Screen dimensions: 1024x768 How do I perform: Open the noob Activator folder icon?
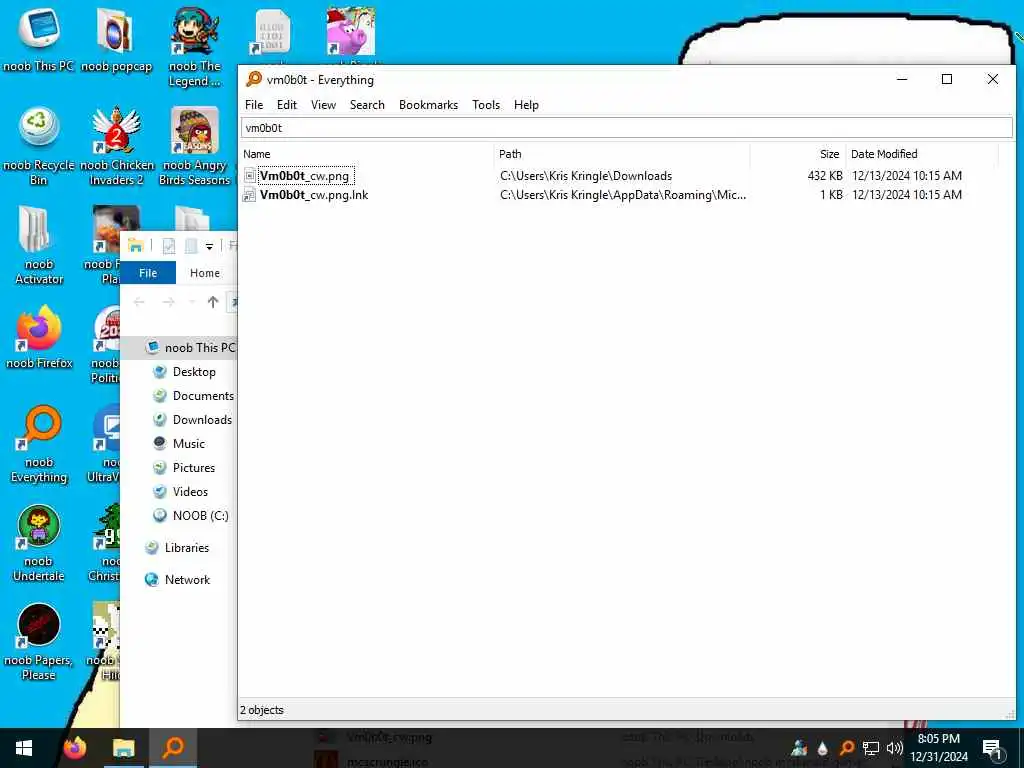pos(39,245)
